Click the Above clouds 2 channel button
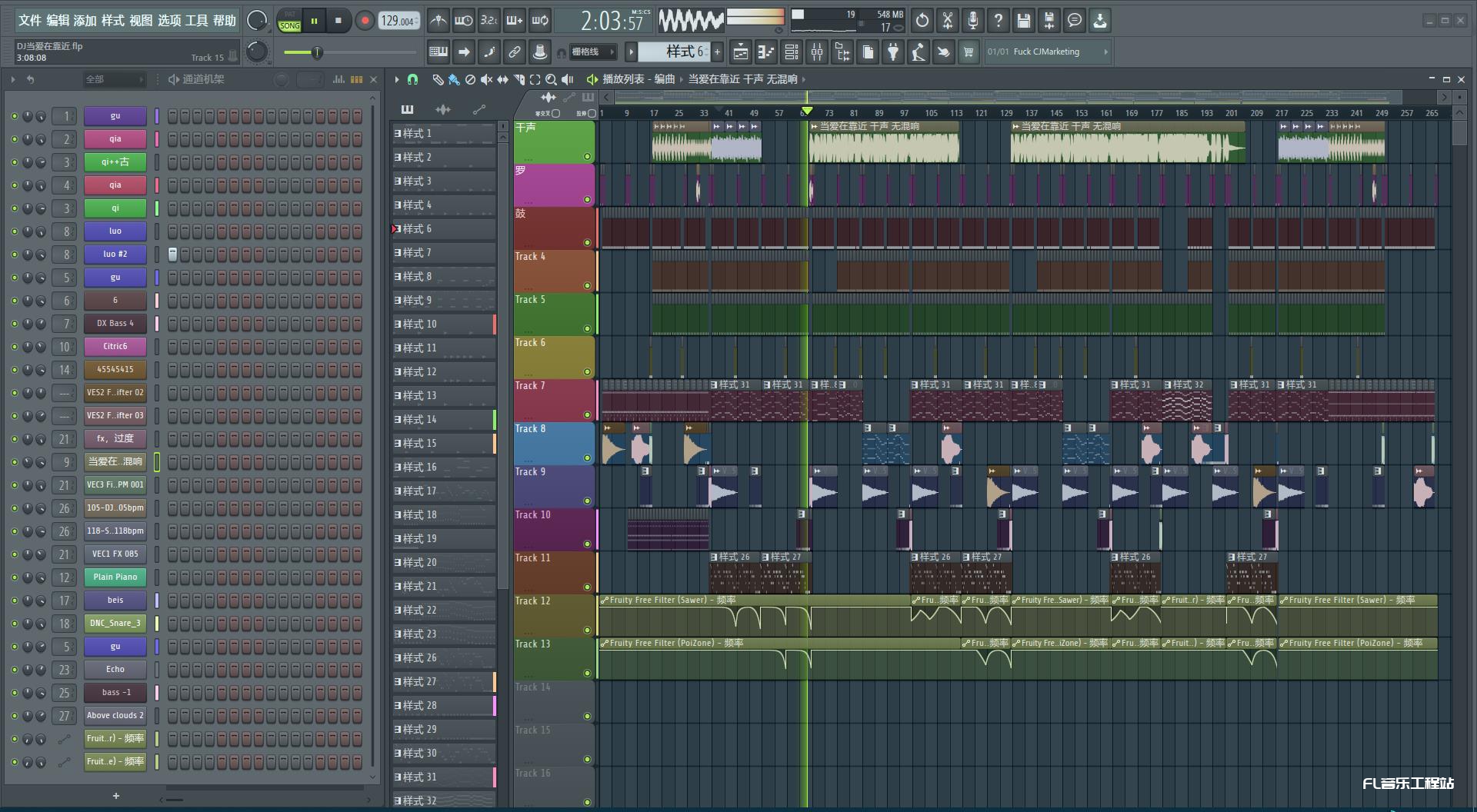 pyautogui.click(x=115, y=716)
